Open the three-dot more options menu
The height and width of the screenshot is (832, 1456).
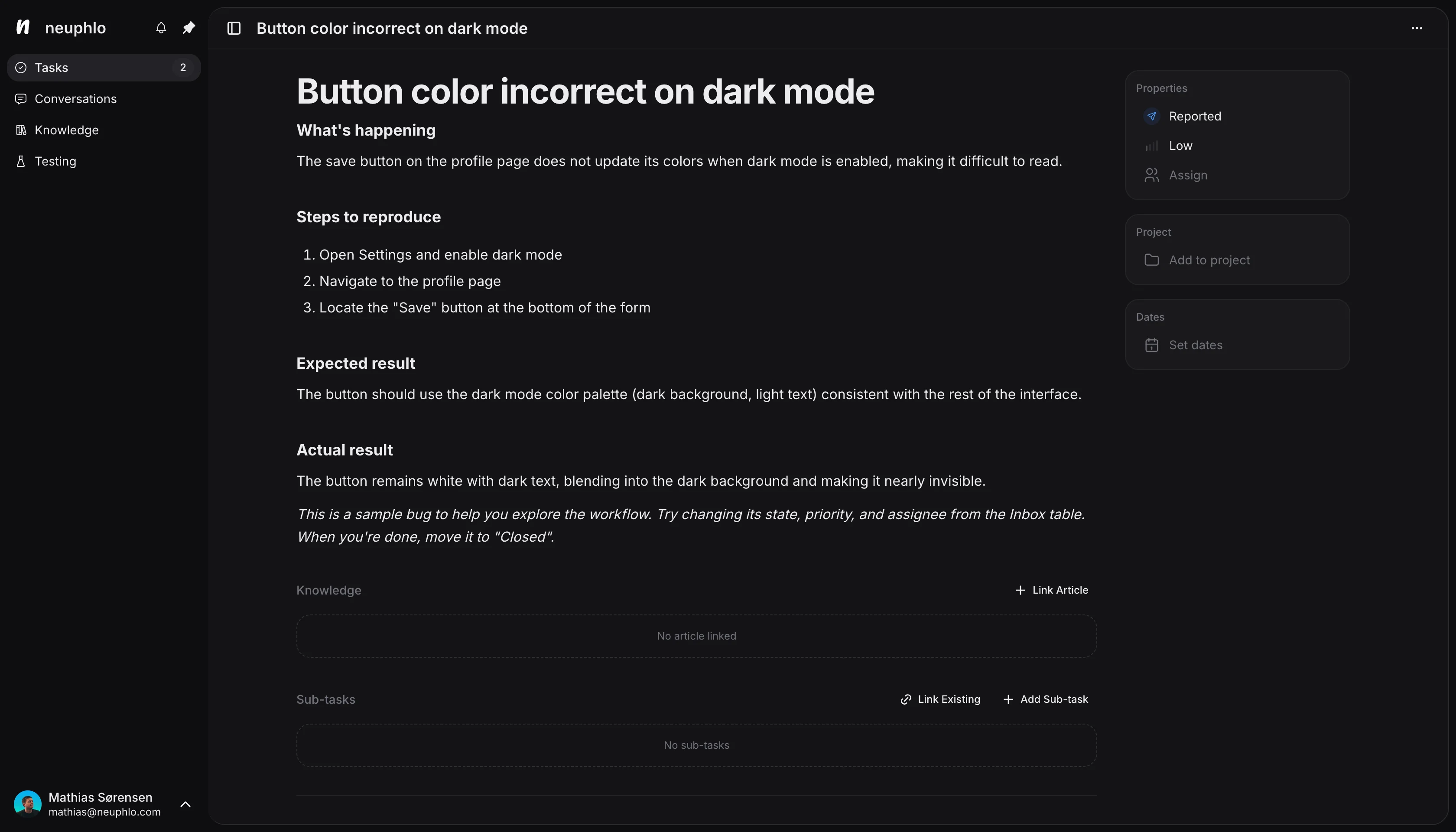pos(1417,28)
